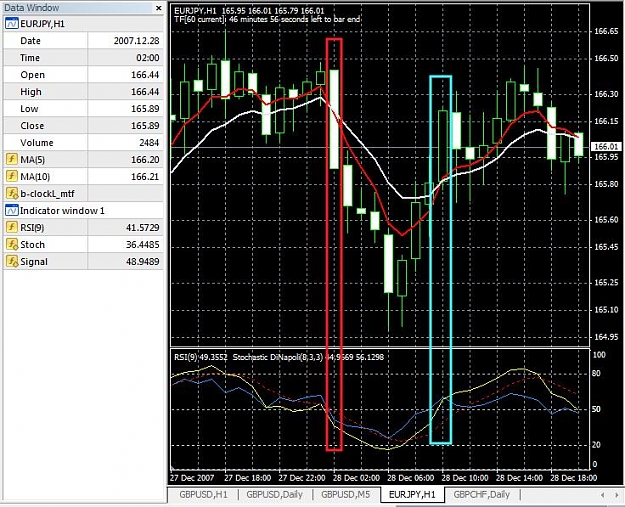Click the RSI(9) value 41.5729
The width and height of the screenshot is (625, 507).
142,228
